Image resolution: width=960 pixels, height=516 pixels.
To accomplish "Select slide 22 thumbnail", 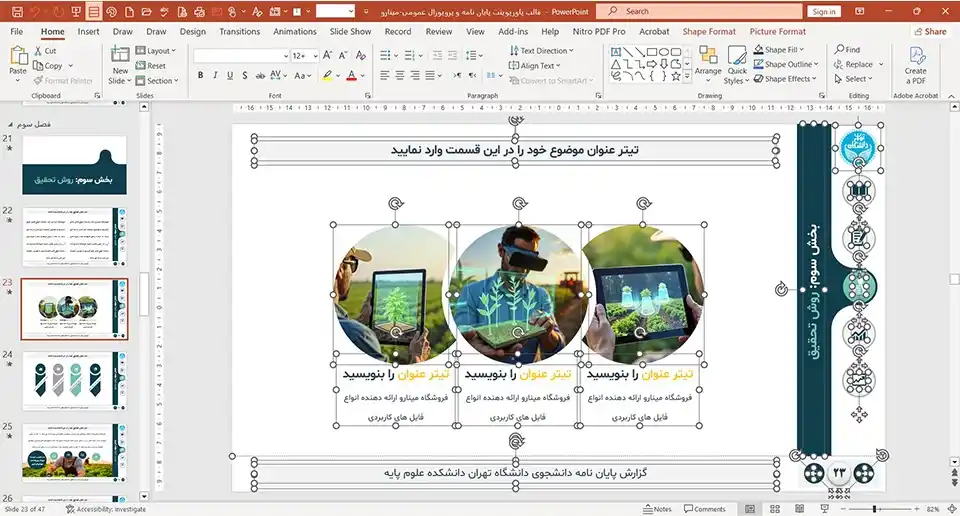I will tap(75, 237).
